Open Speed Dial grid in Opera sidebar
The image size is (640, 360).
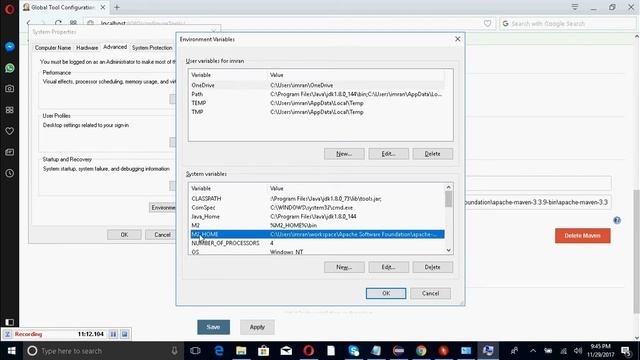(9, 110)
